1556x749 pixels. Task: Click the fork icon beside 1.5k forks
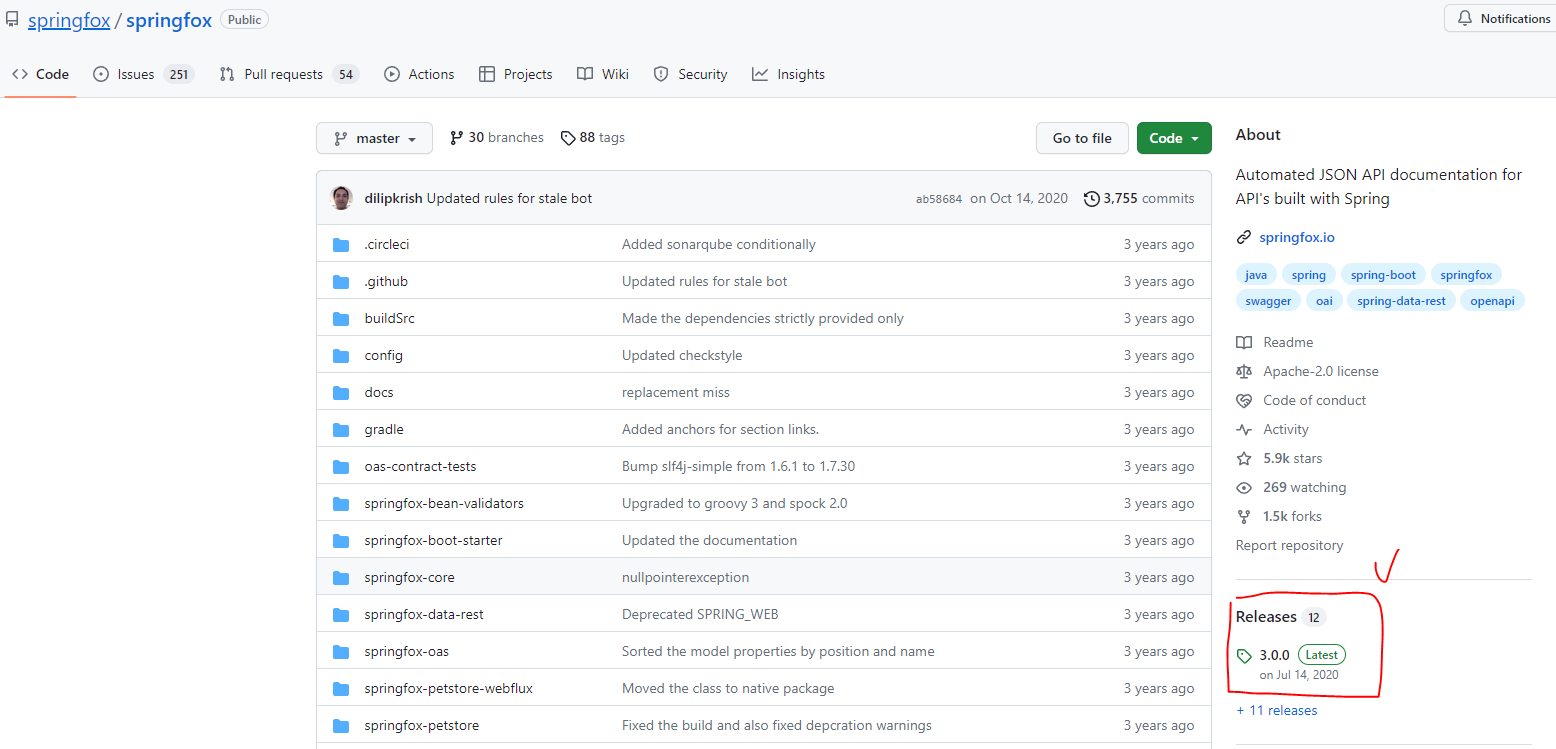coord(1244,517)
